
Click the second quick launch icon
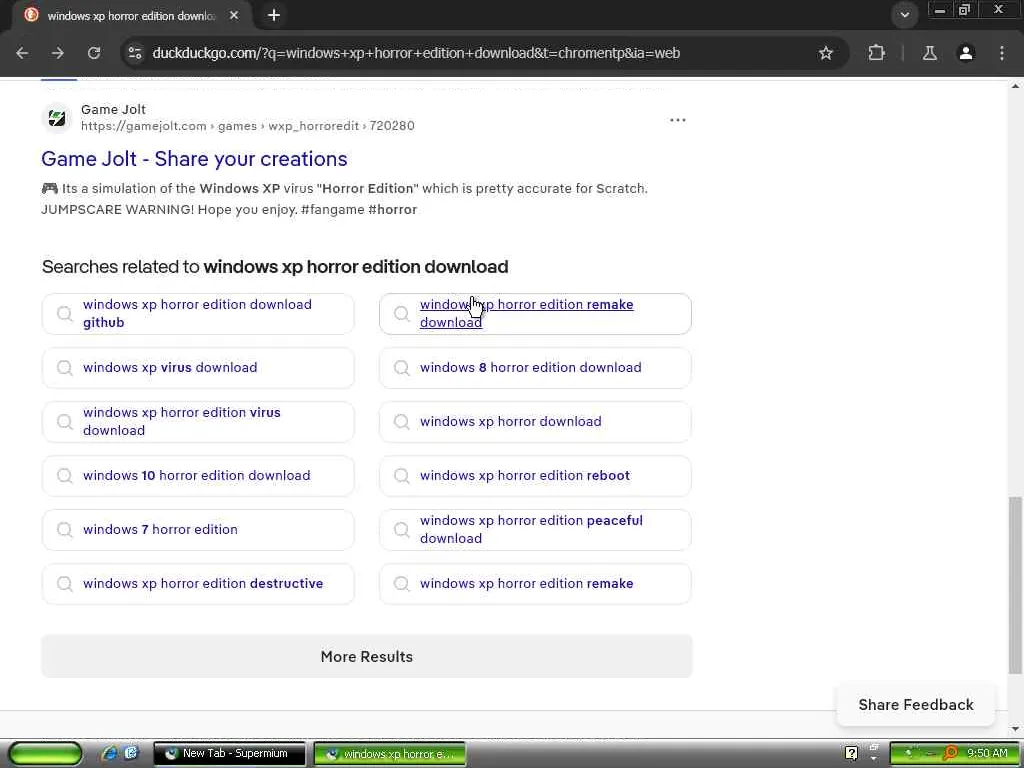(x=131, y=754)
